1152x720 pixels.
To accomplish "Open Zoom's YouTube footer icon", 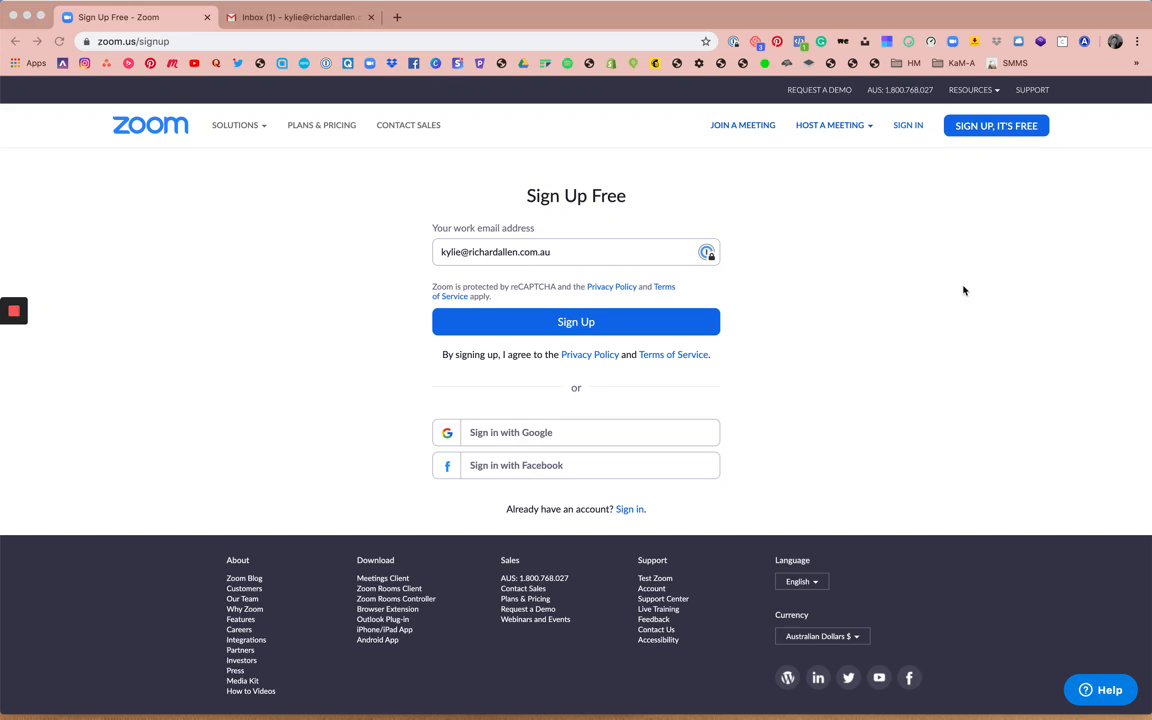I will tap(879, 677).
